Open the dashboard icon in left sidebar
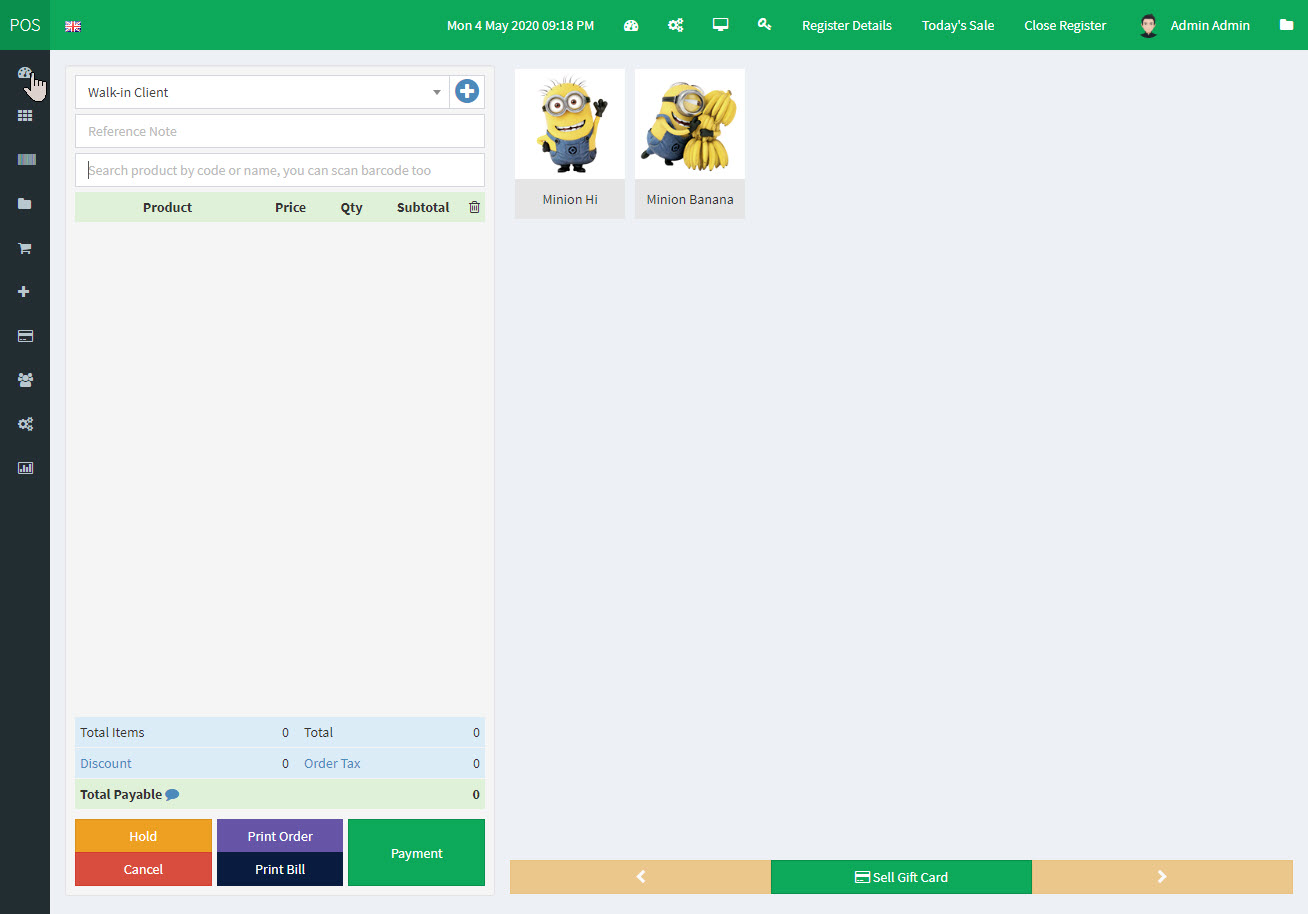This screenshot has height=914, width=1308. 25,73
